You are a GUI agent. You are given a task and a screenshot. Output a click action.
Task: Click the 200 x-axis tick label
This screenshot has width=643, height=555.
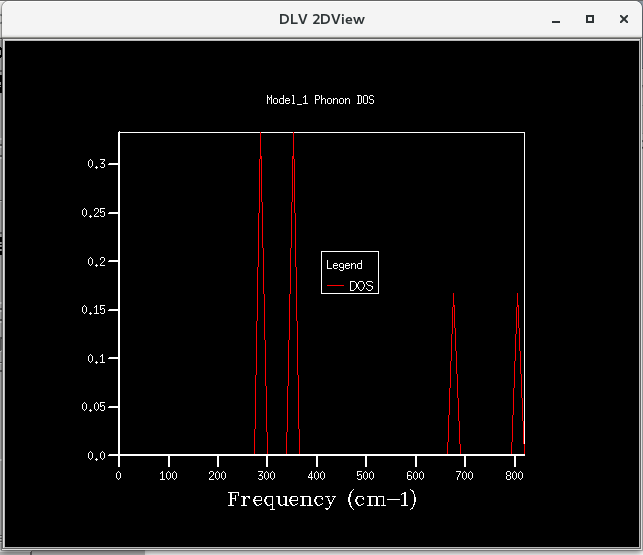(x=217, y=476)
